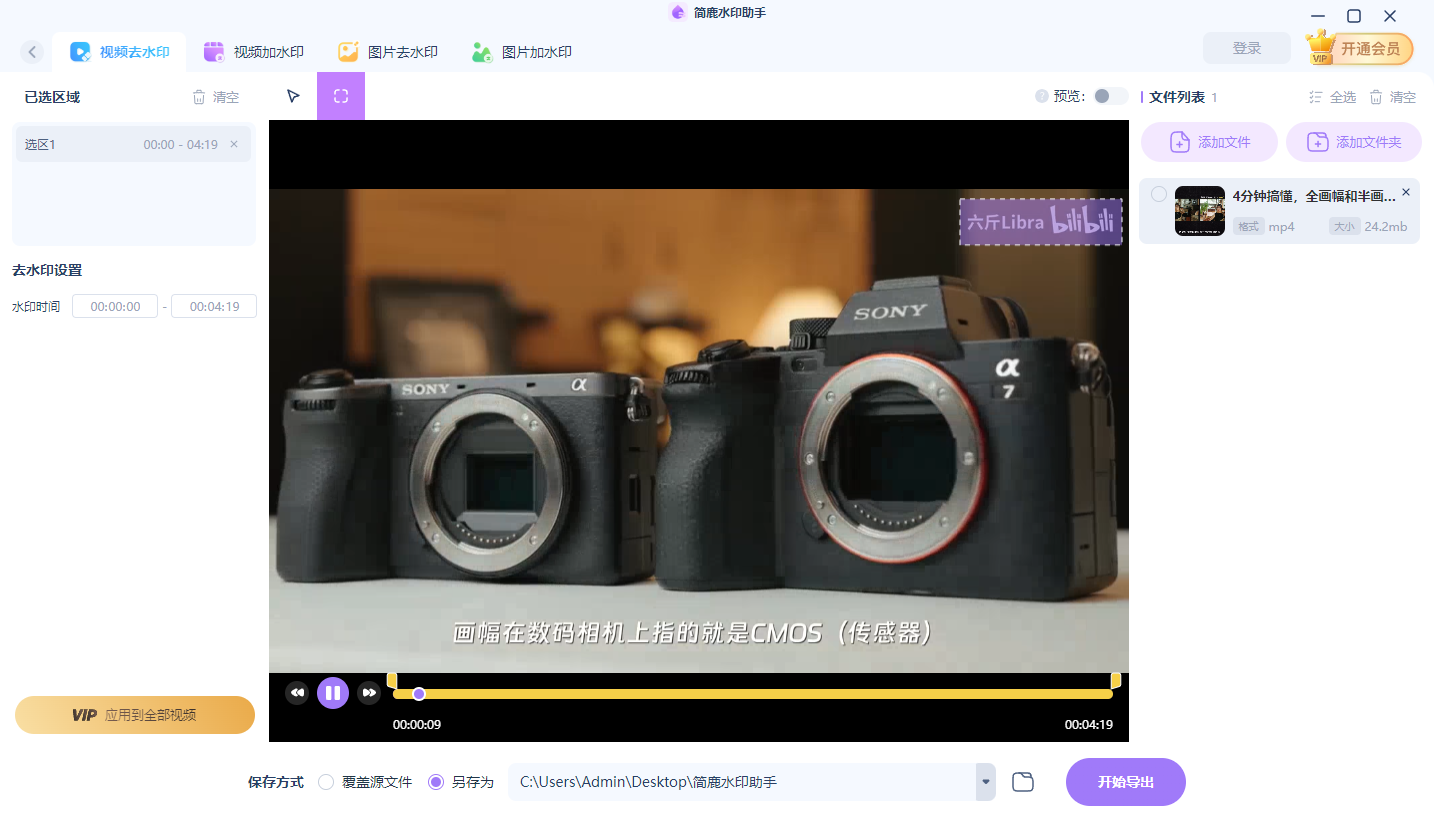This screenshot has width=1434, height=822.
Task: Switch to 视频加水印 tab
Action: pyautogui.click(x=254, y=52)
